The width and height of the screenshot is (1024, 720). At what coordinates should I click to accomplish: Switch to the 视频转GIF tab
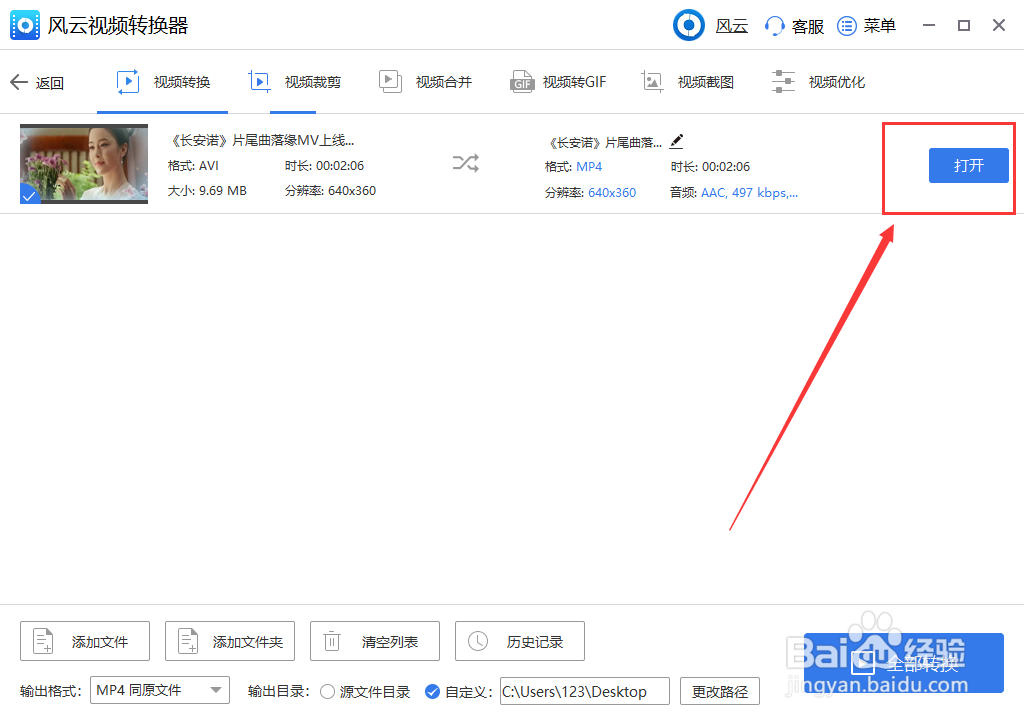click(558, 82)
